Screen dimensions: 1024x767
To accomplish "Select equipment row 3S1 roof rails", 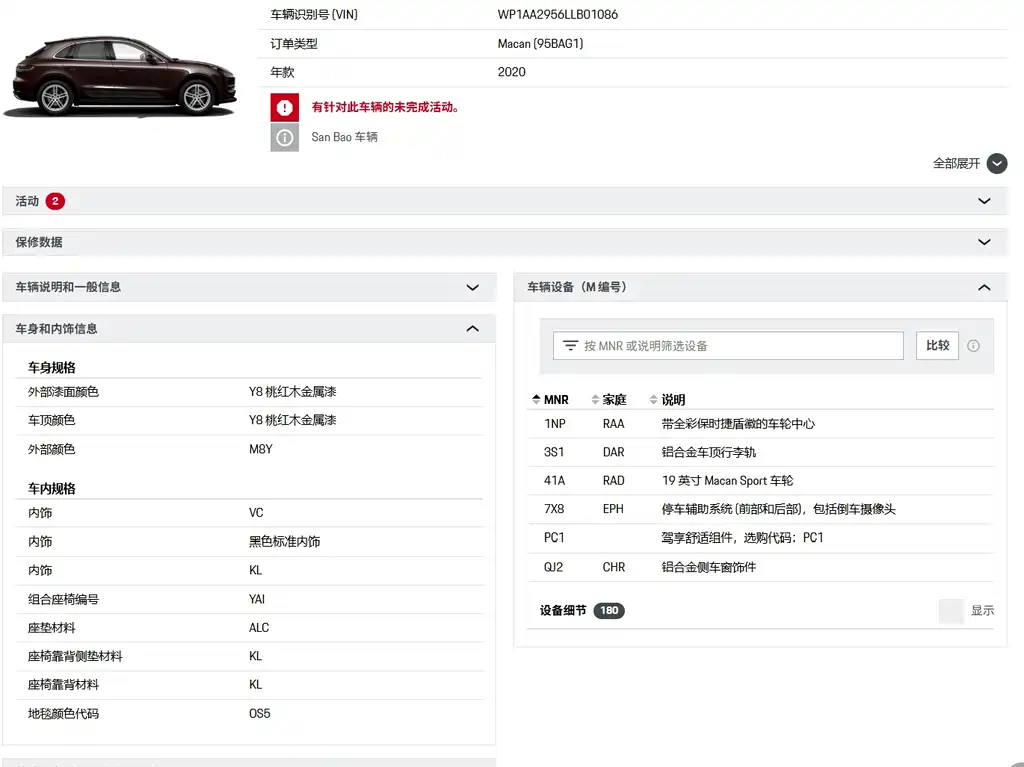I will [x=760, y=452].
